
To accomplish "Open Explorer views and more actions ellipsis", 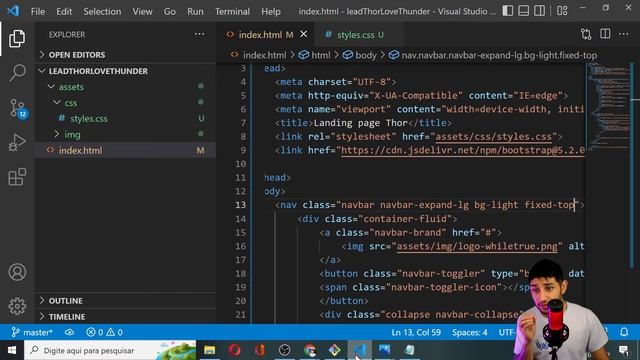I will tap(199, 34).
